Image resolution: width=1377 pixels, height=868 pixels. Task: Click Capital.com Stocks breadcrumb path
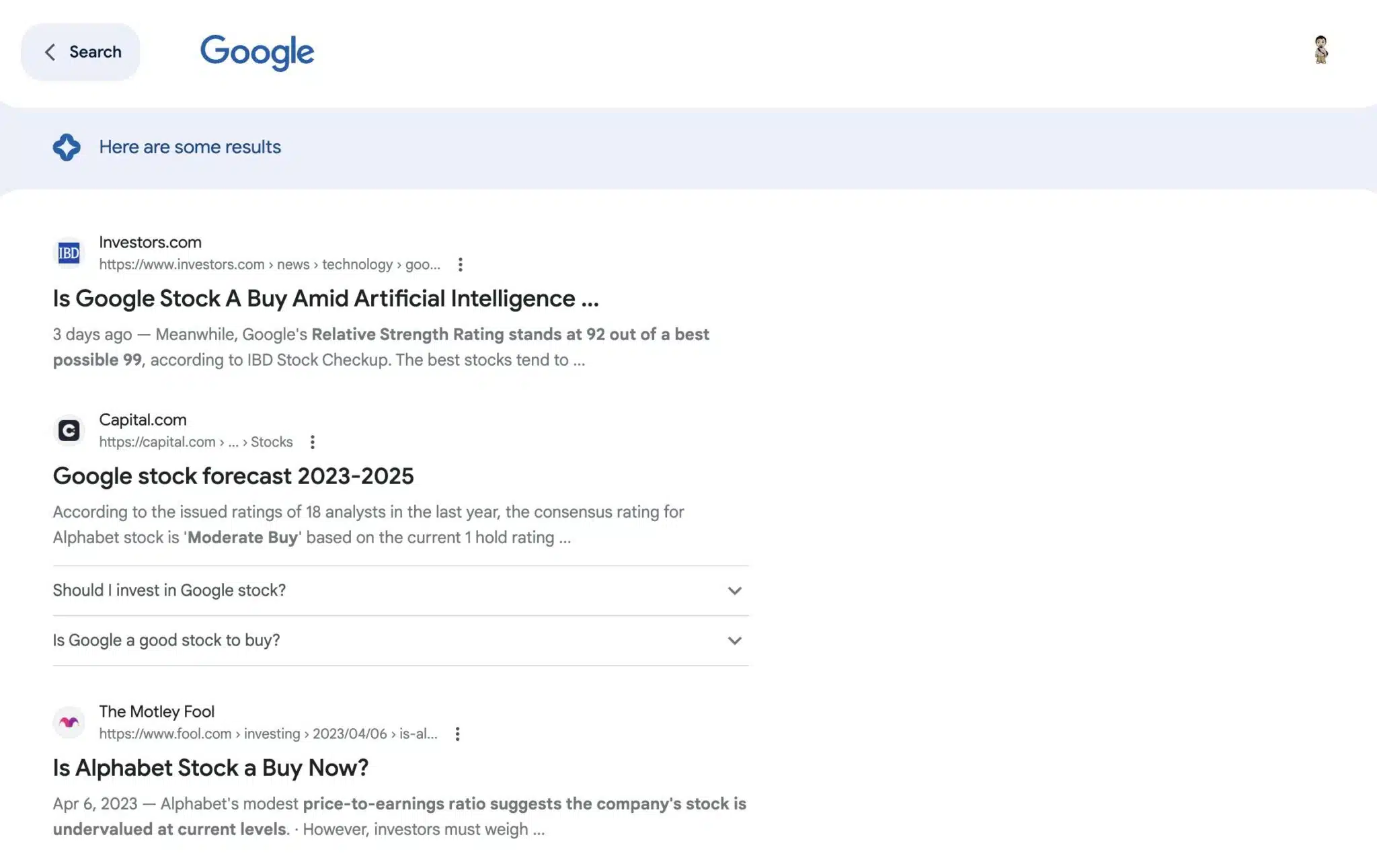196,442
